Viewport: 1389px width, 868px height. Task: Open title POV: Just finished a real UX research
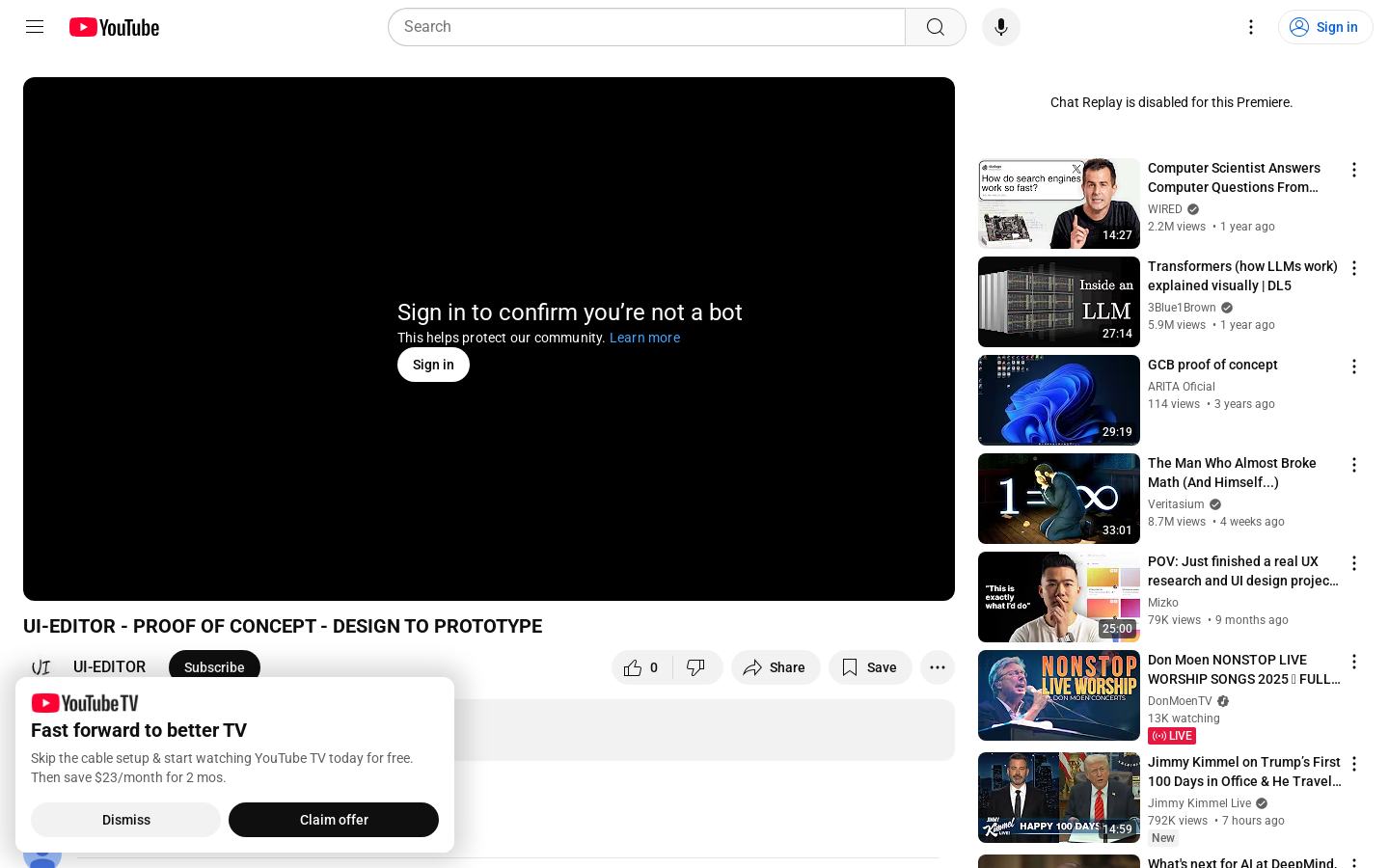point(1243,571)
